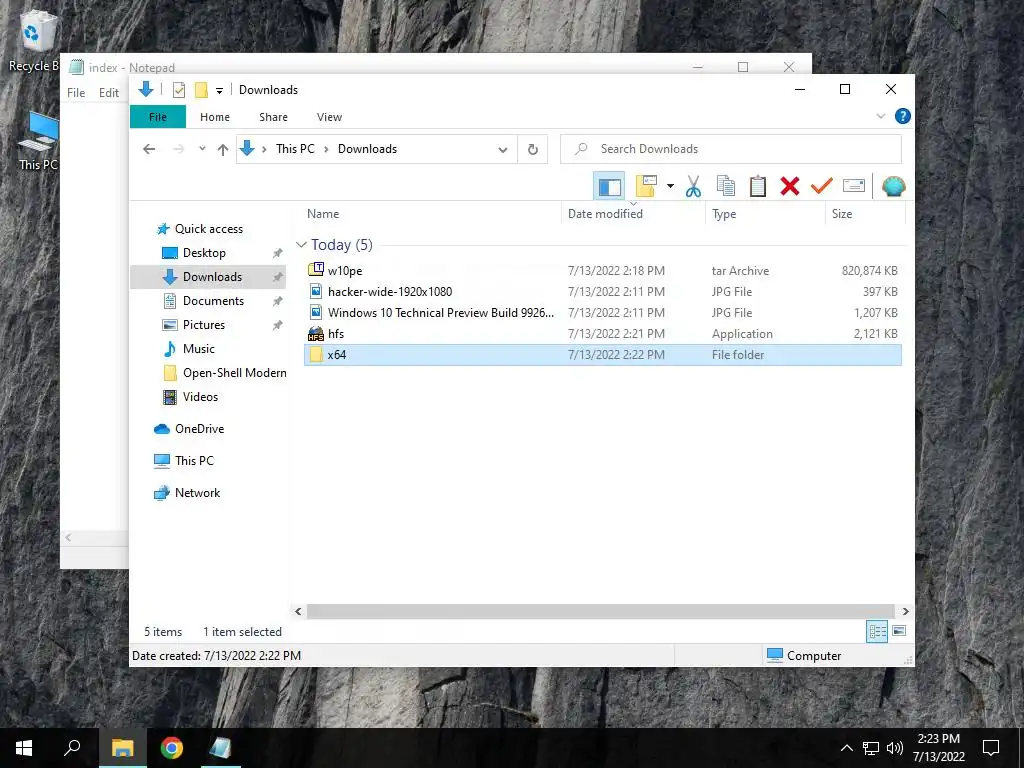Open Network in the navigation pane
Image resolution: width=1024 pixels, height=768 pixels.
[x=197, y=493]
